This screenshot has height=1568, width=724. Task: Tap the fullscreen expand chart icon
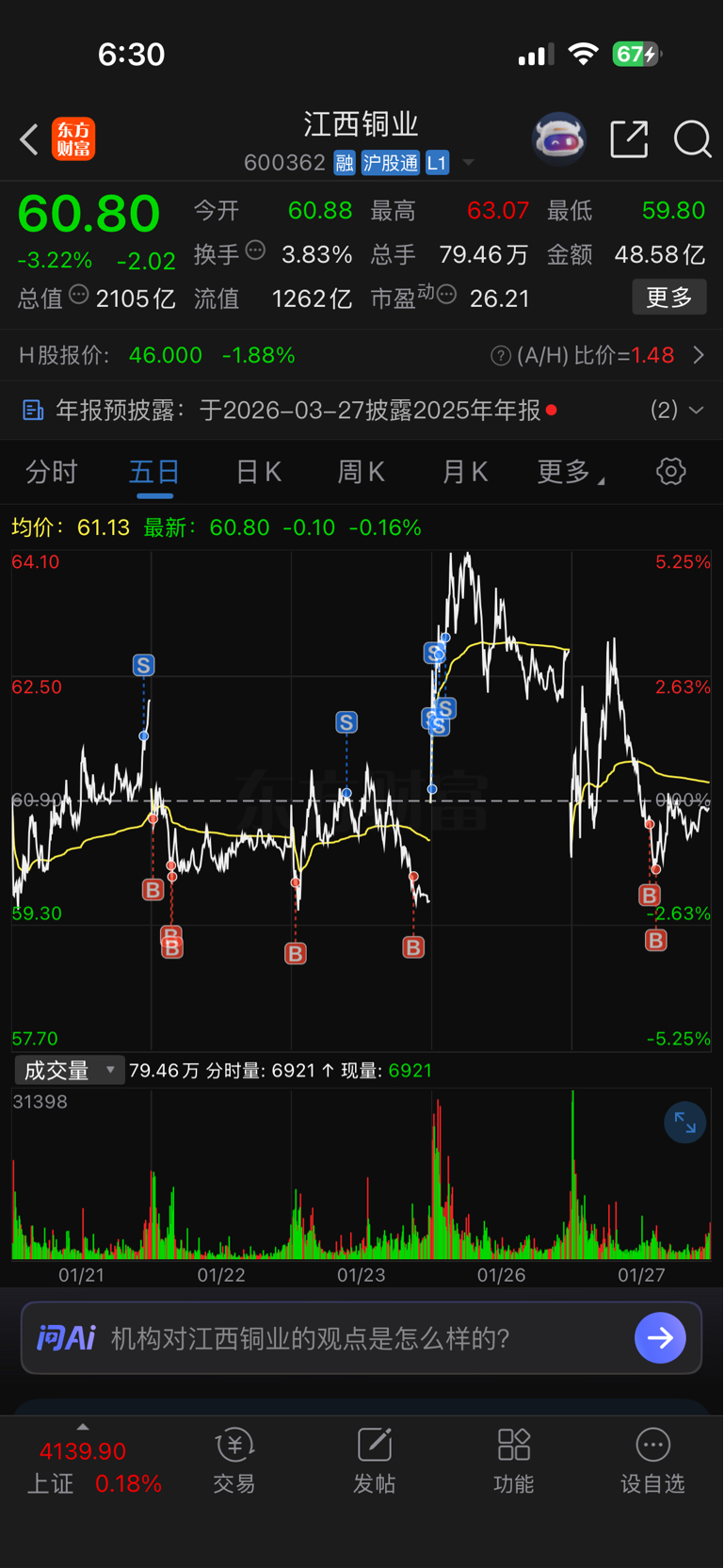click(684, 1123)
